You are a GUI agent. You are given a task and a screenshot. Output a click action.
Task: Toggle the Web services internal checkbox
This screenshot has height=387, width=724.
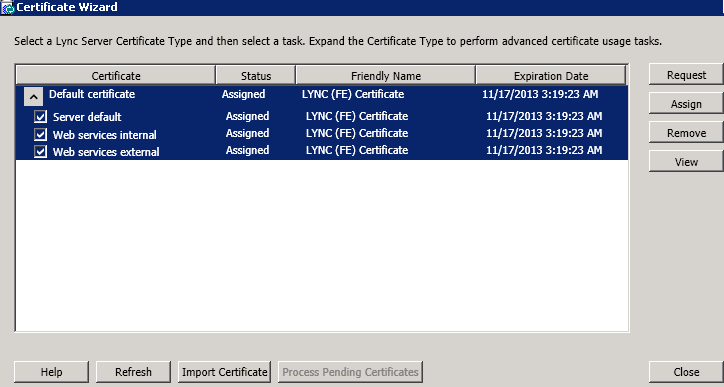coord(41,134)
